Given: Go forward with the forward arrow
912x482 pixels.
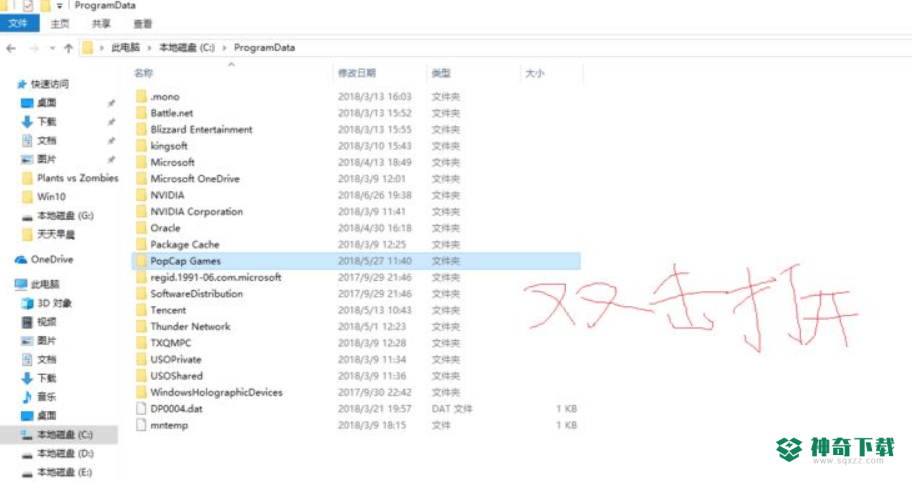Looking at the screenshot, I should (34, 48).
